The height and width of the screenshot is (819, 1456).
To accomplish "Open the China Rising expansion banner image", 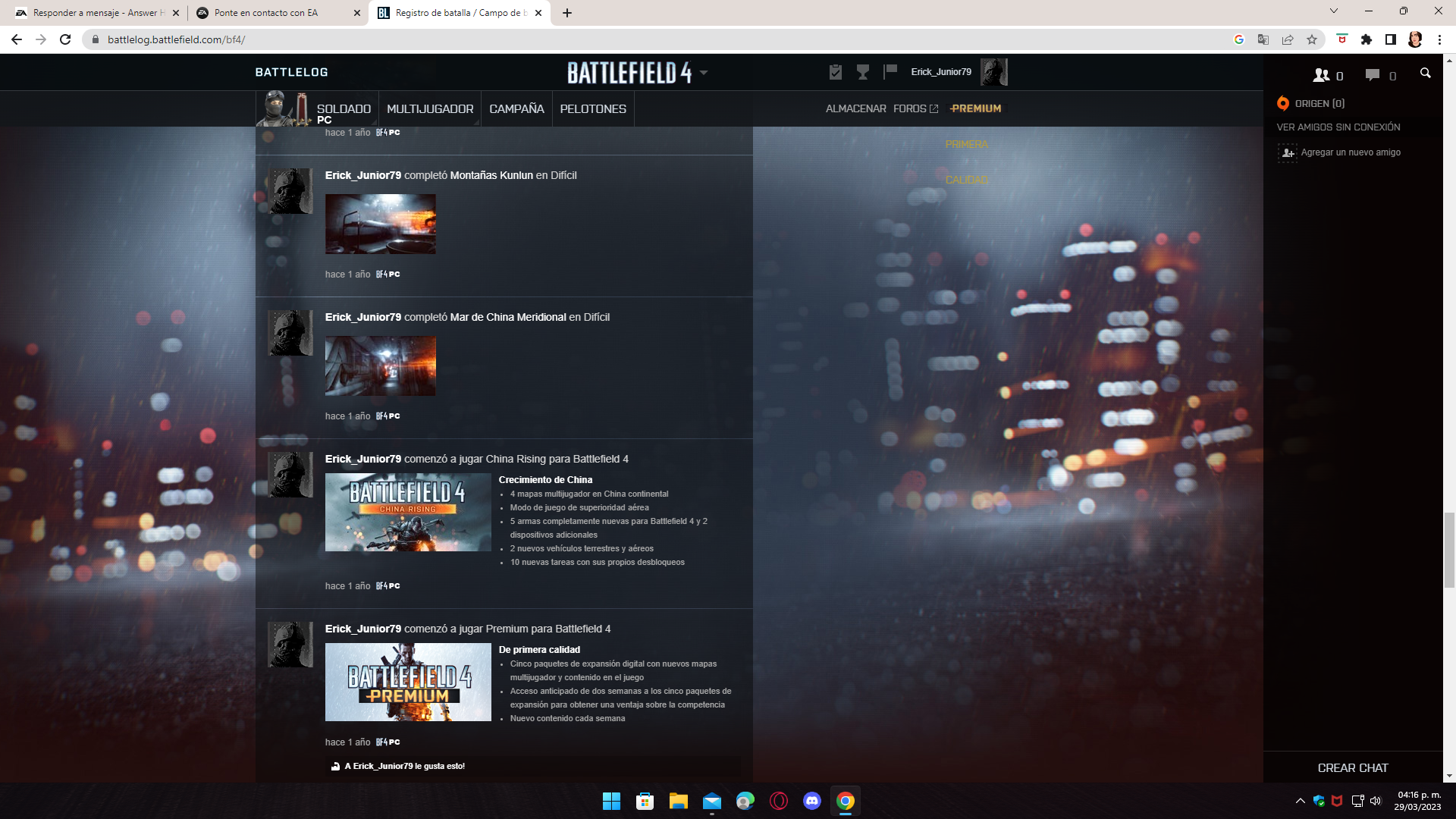I will coord(408,513).
